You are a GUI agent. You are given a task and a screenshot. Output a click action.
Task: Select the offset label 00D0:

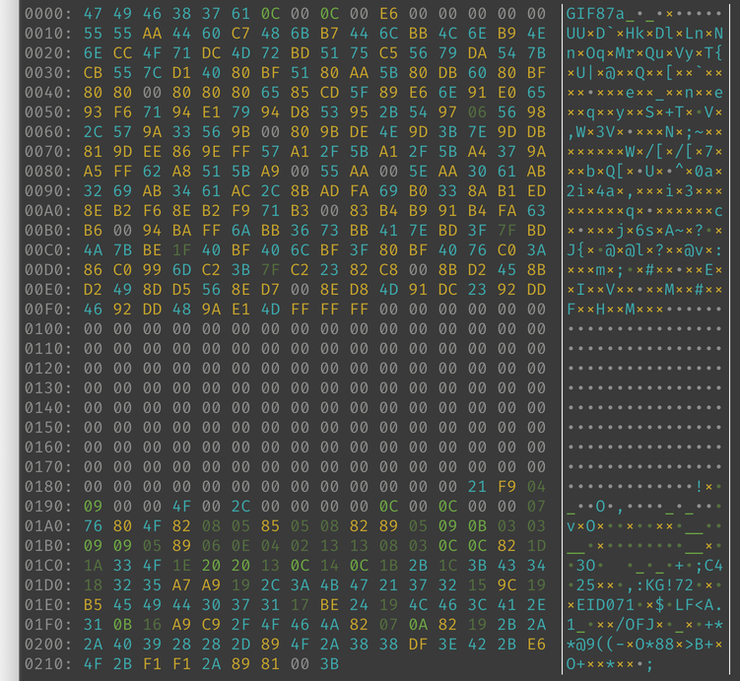click(x=48, y=270)
